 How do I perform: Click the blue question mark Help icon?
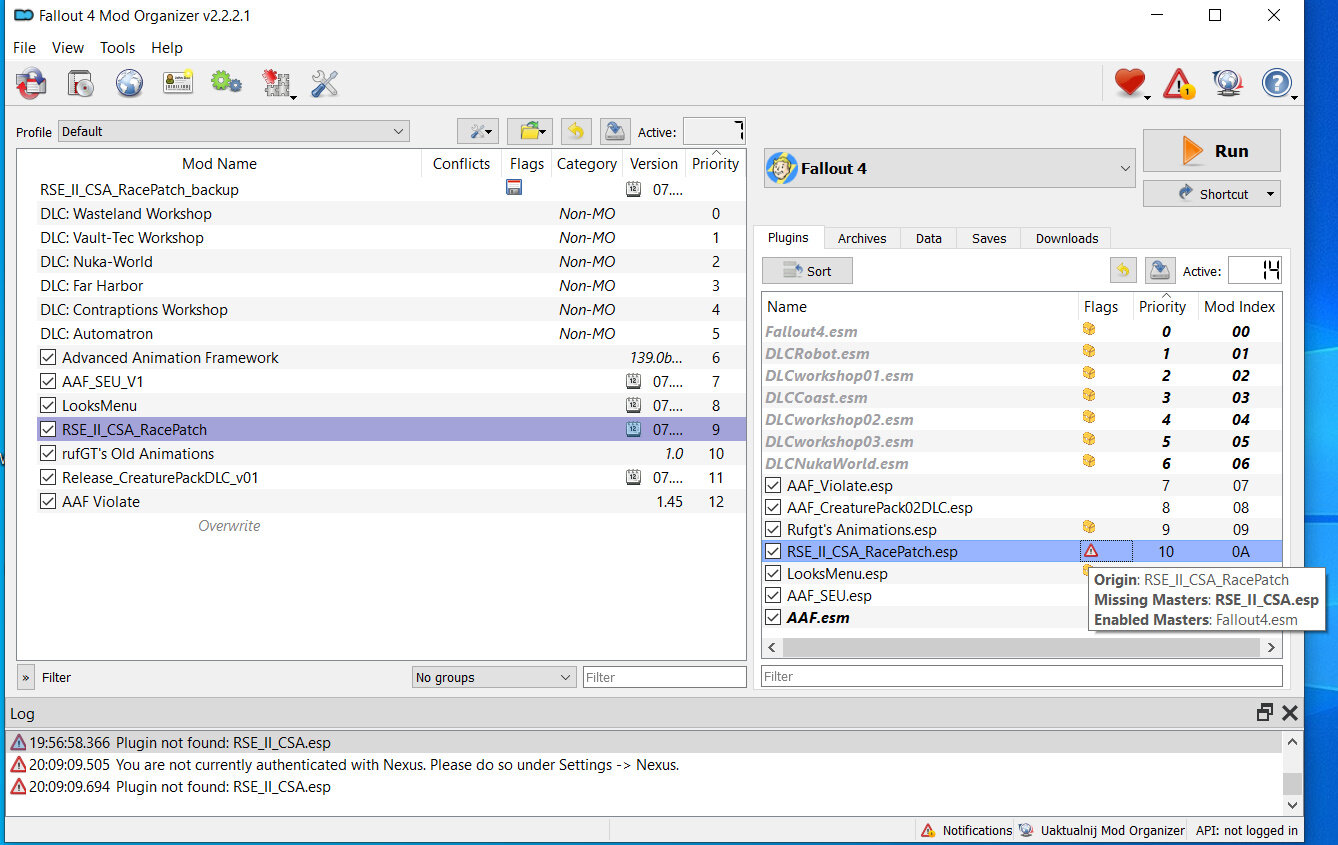click(x=1277, y=83)
